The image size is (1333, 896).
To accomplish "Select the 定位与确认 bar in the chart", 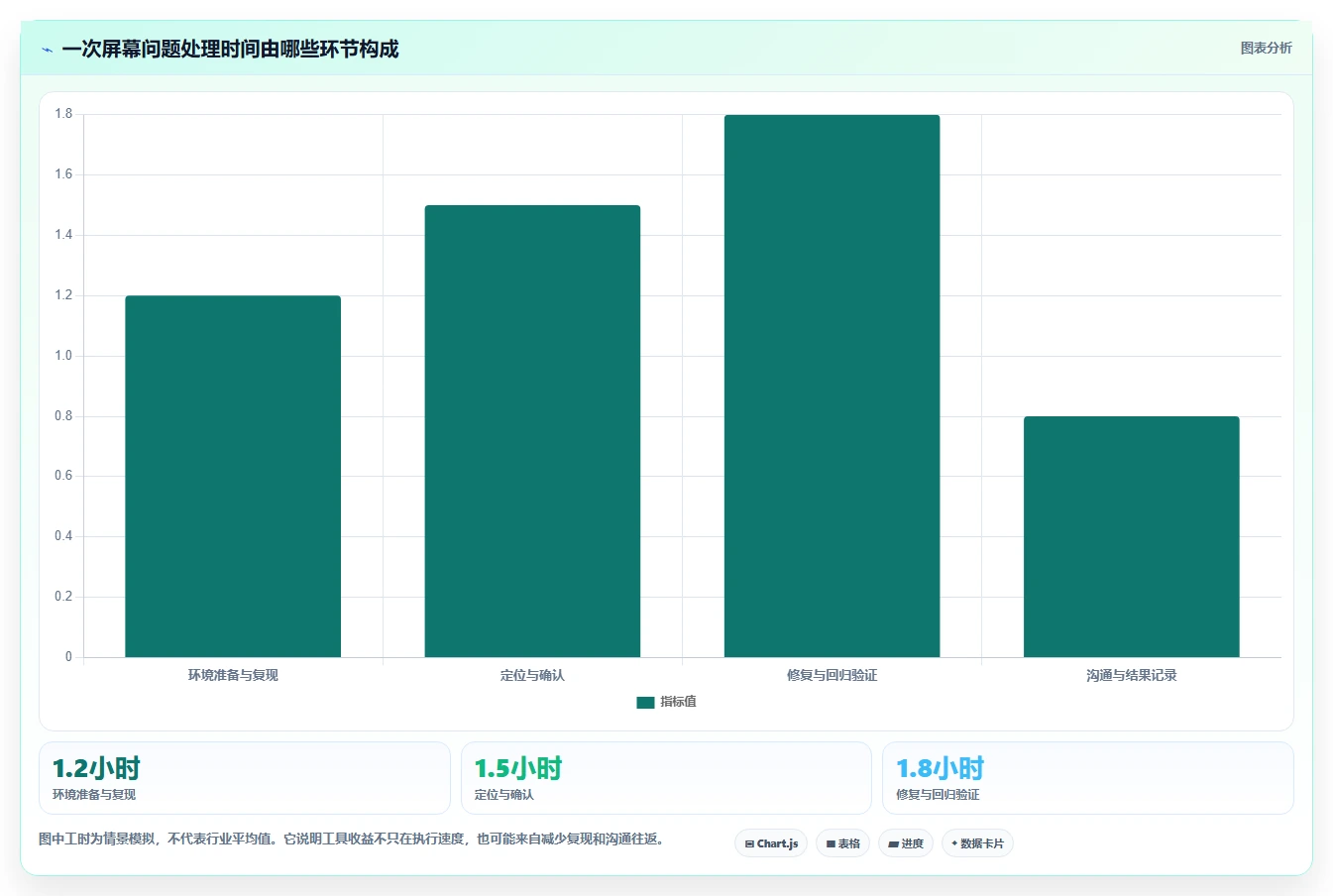I will coord(532,431).
